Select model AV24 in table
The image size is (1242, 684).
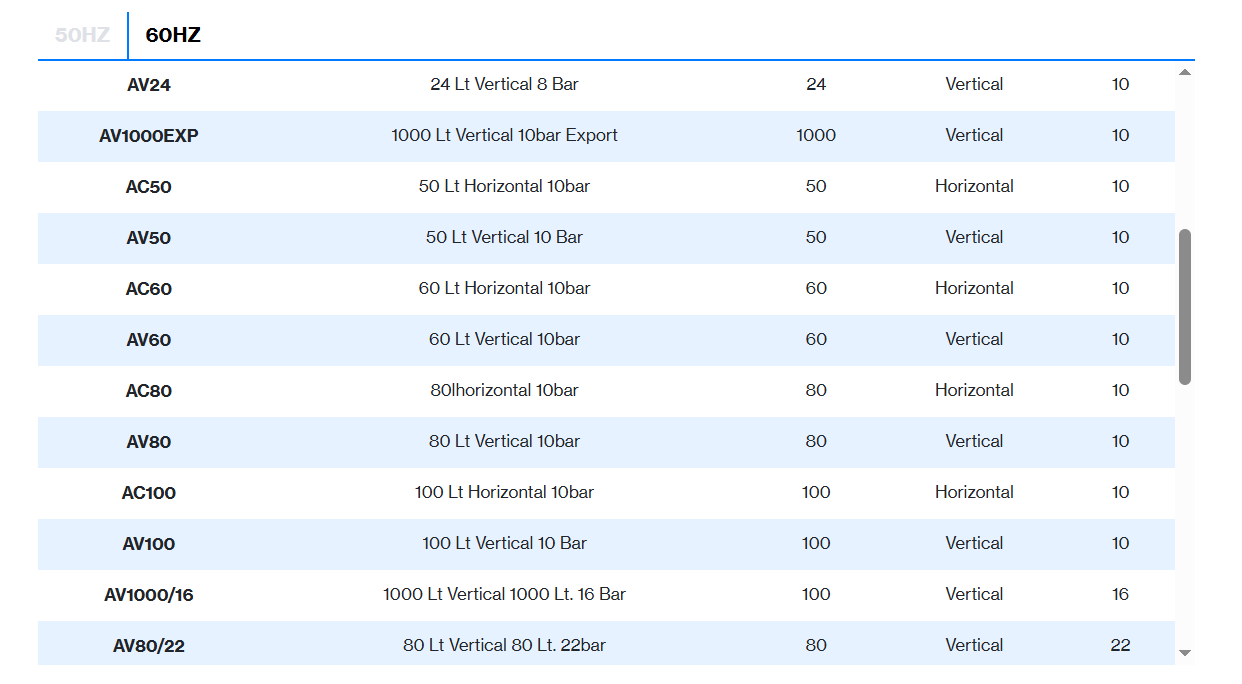click(149, 85)
